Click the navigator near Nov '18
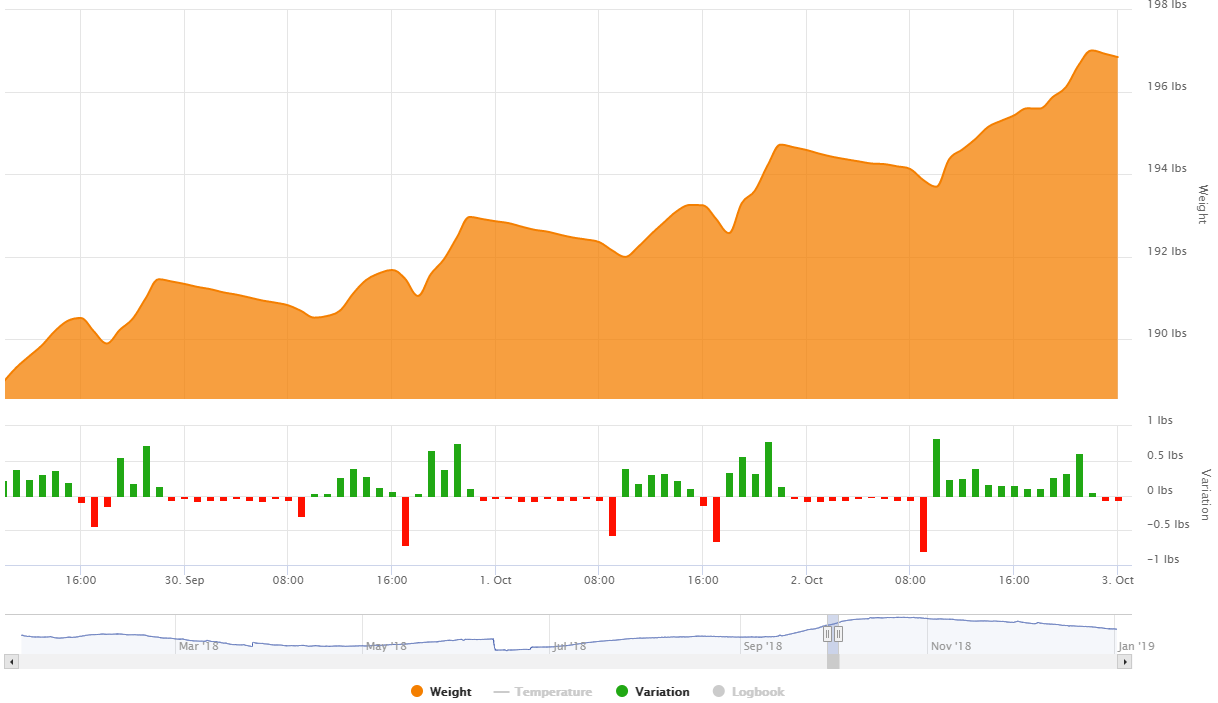 pyautogui.click(x=951, y=646)
